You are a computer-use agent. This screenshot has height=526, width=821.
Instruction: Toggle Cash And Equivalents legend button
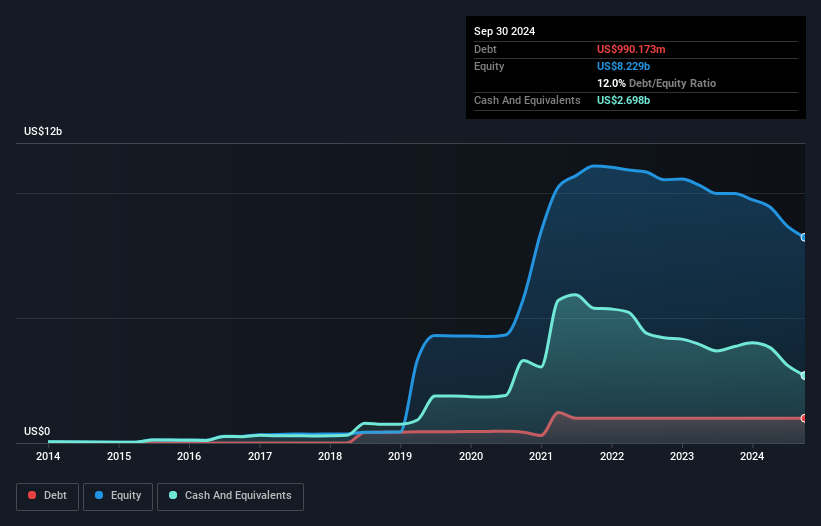click(x=230, y=496)
